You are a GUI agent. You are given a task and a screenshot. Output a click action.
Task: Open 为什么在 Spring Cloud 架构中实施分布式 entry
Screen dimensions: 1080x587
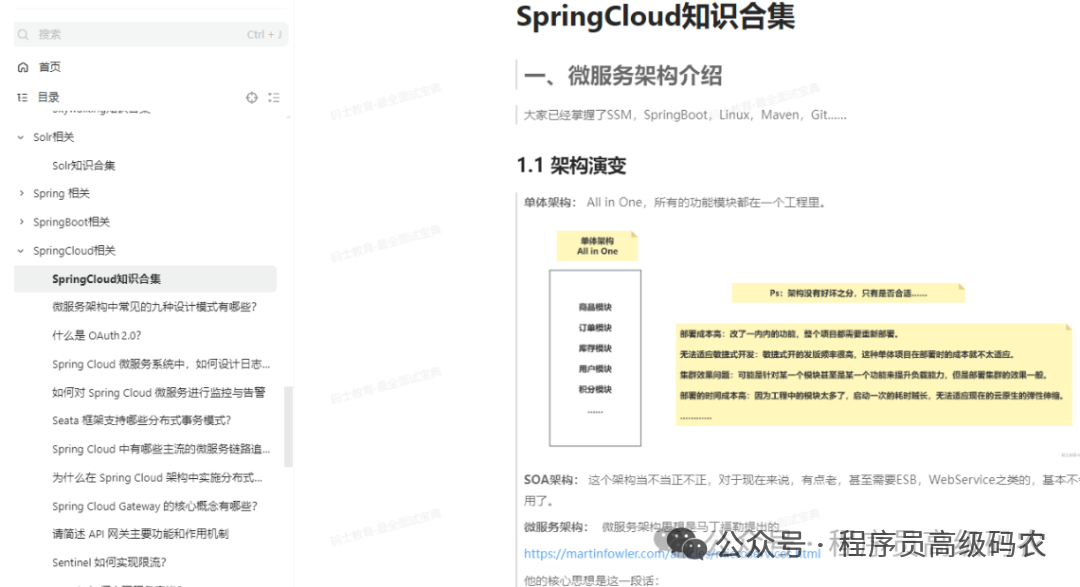(157, 477)
